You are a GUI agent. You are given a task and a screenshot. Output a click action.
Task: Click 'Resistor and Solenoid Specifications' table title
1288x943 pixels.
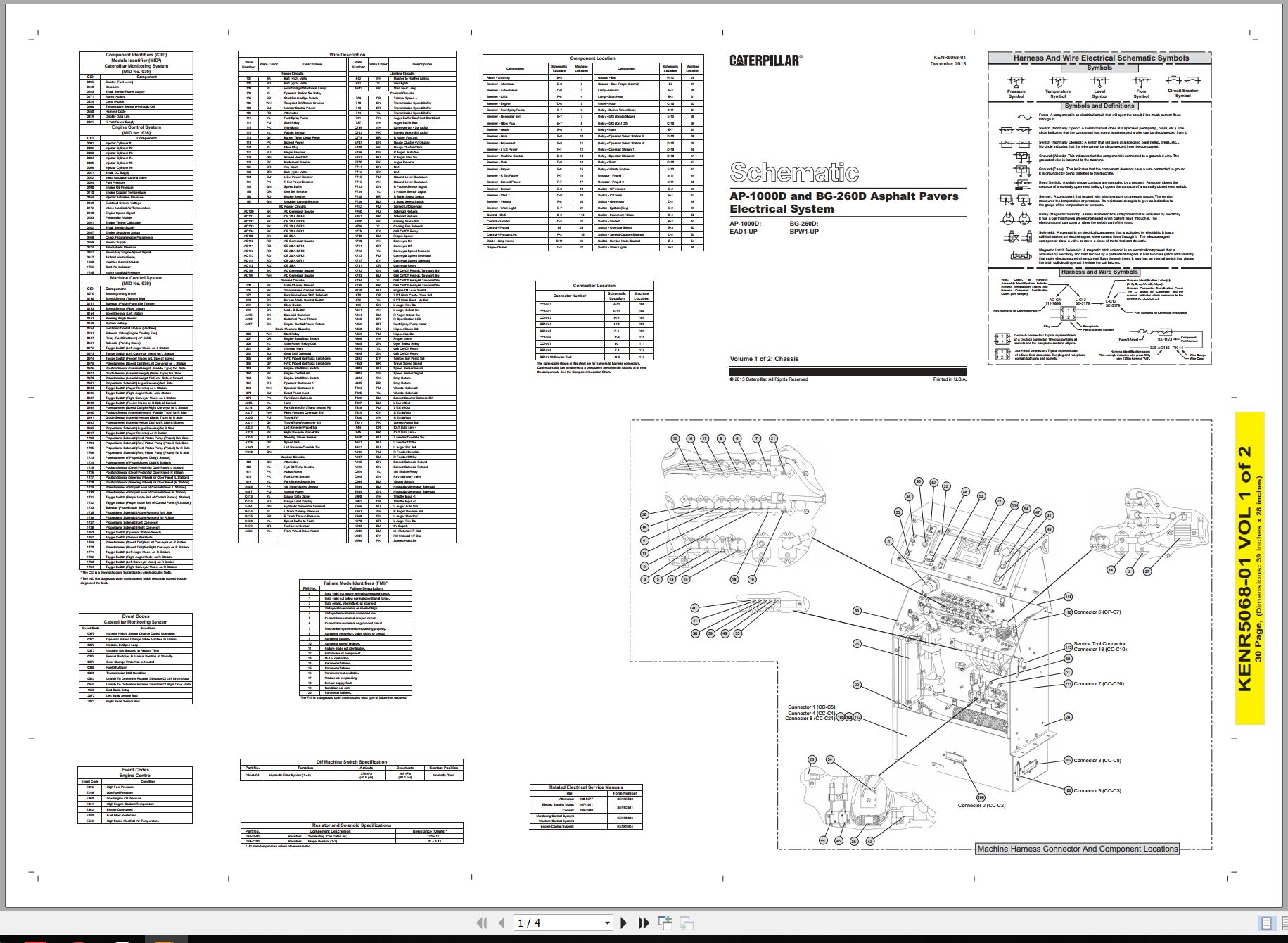(352, 825)
